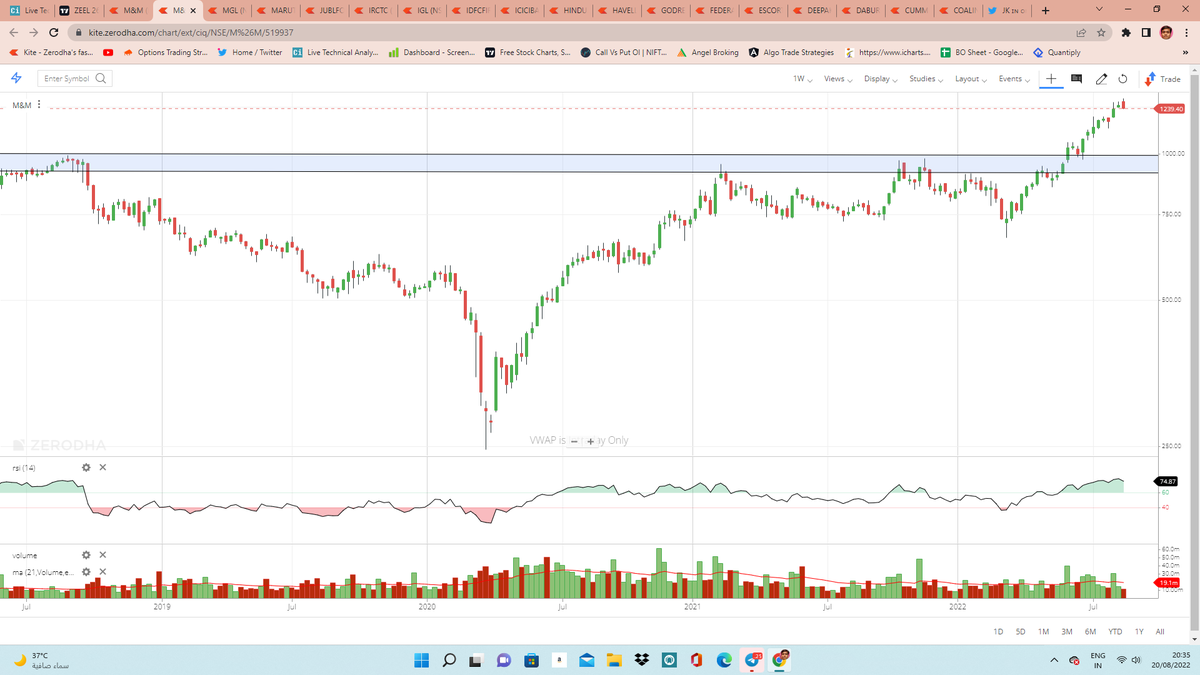Click the comment/tooltip icon in chart toolbar

[x=1077, y=78]
